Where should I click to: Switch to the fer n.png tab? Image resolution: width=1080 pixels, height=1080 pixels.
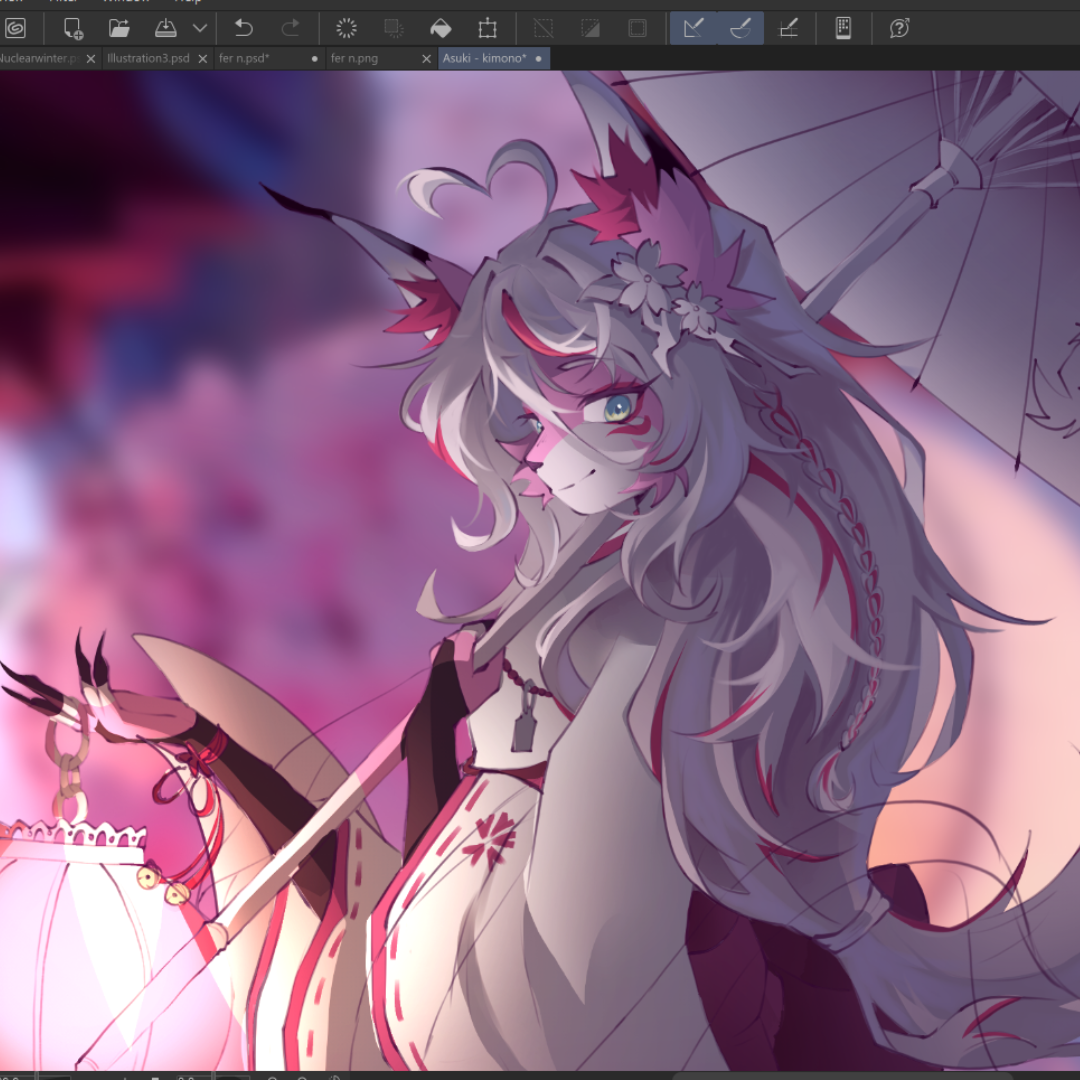click(354, 59)
